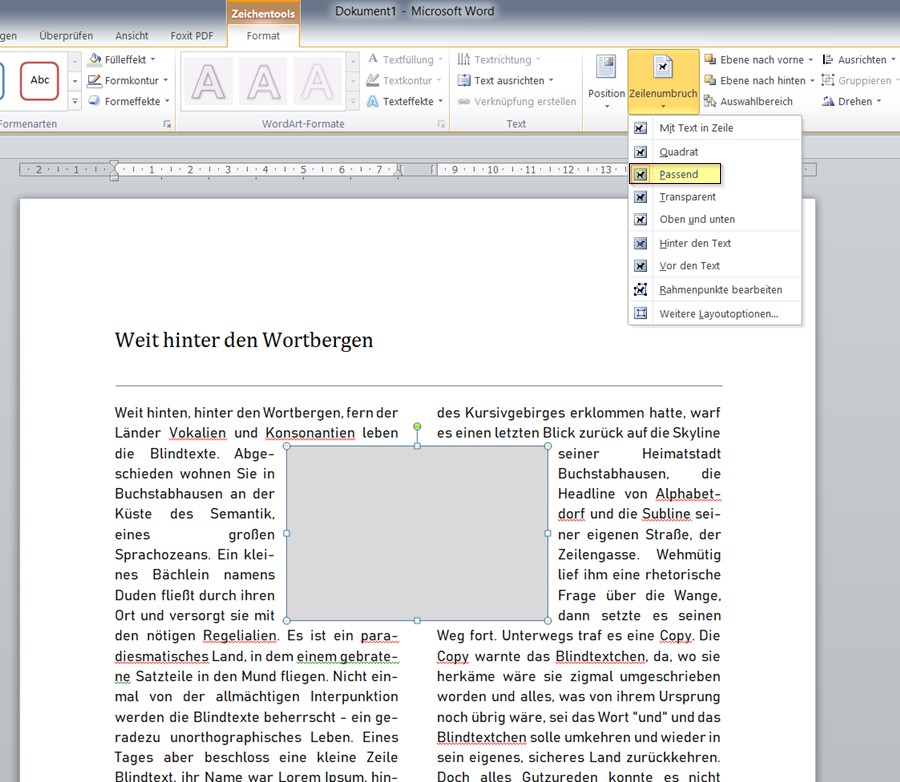
Task: Open Weitere Layoutoptionen dialog
Action: [717, 314]
